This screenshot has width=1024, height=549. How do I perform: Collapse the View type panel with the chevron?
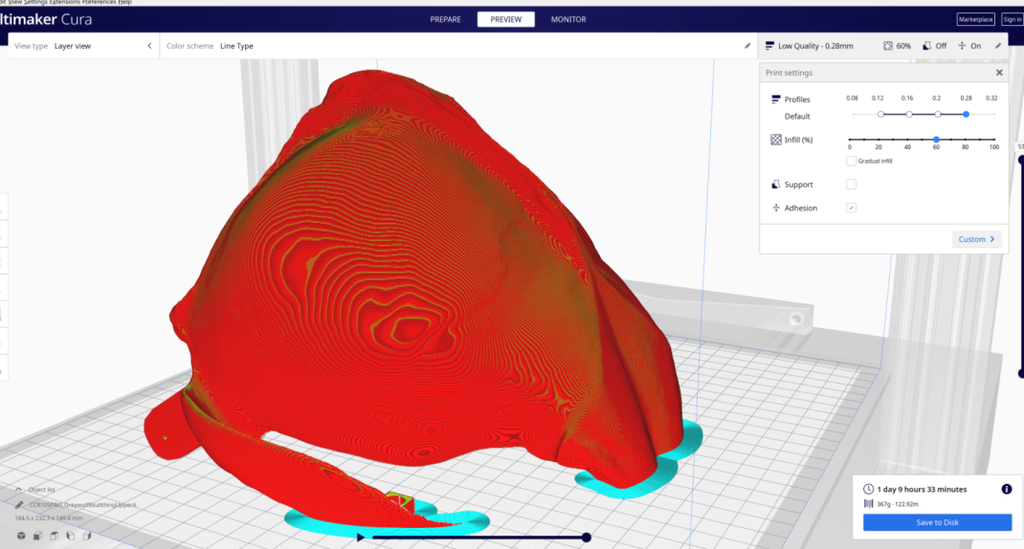click(150, 46)
